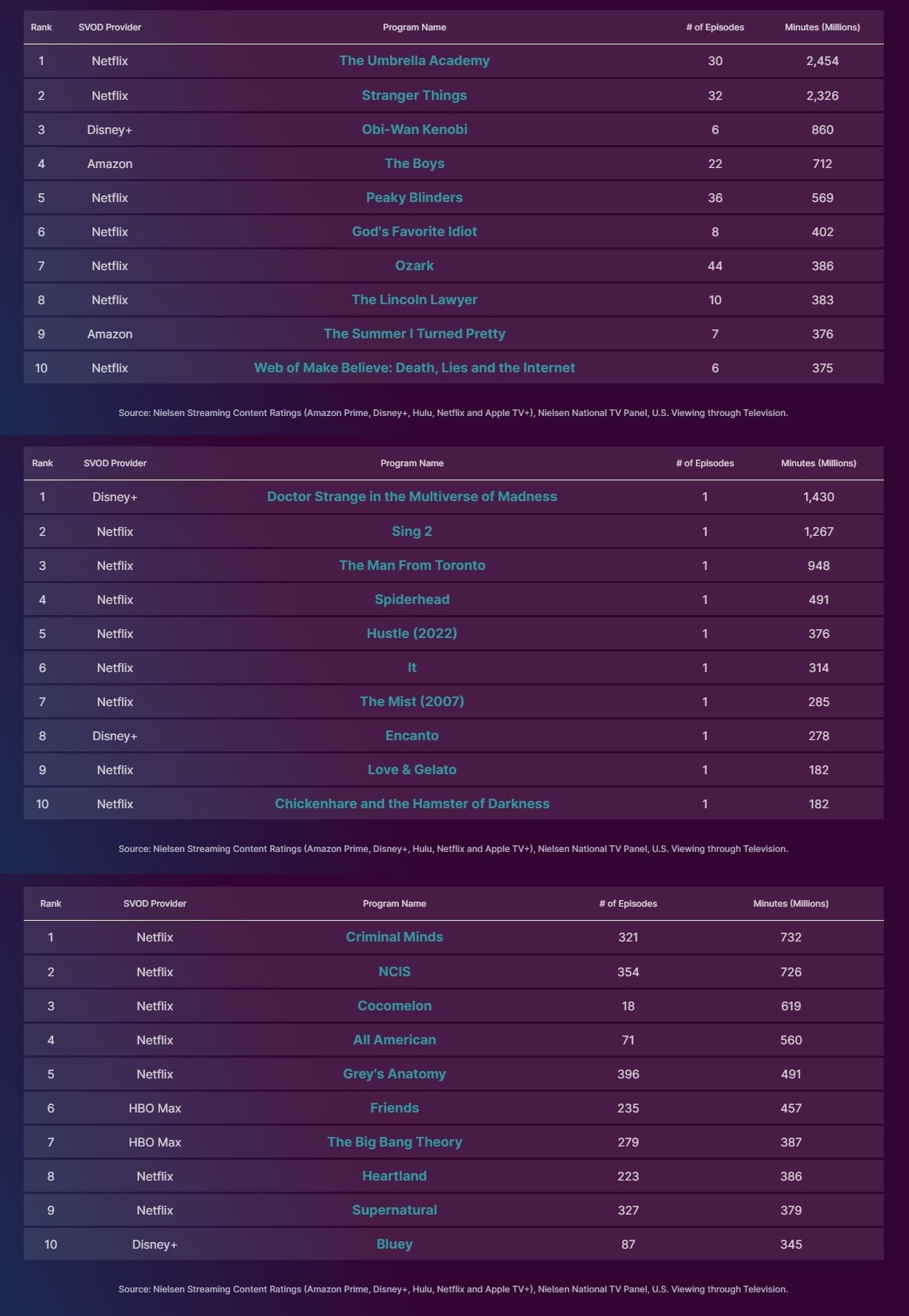Open the Obi-Wan Kenobi link
This screenshot has height=1316, width=909.
point(414,130)
